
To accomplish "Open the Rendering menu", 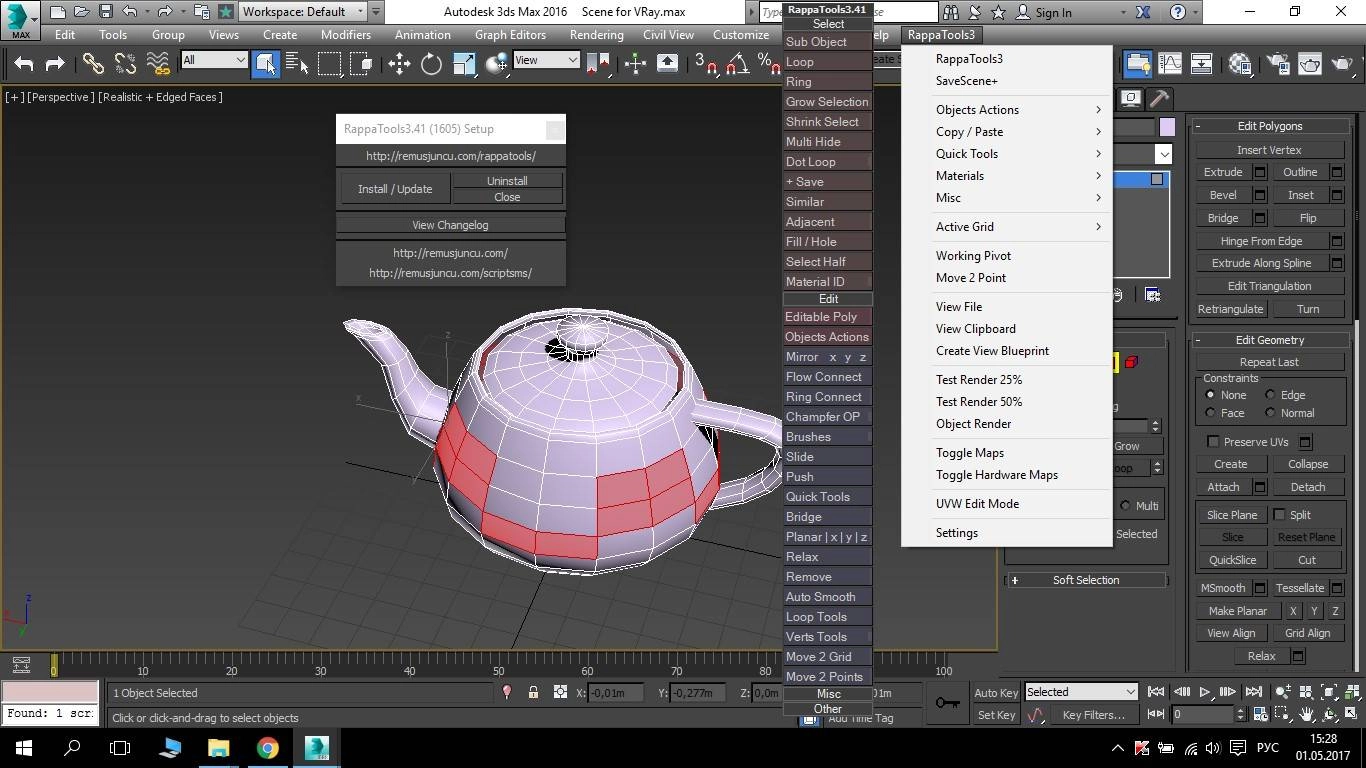I will pos(596,34).
